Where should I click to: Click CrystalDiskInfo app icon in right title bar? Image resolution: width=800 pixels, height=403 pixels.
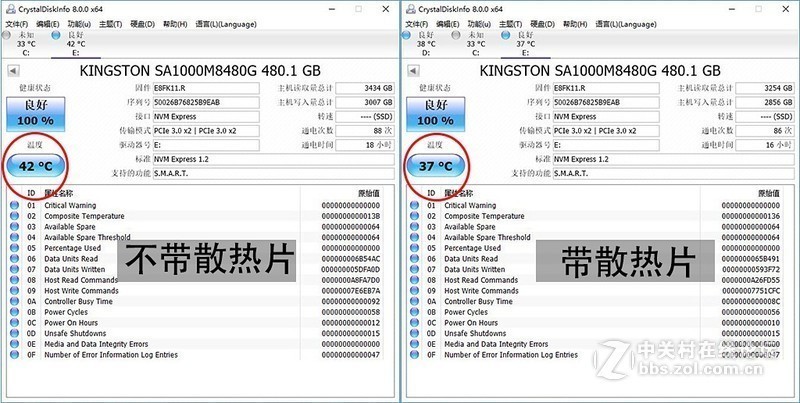pyautogui.click(x=410, y=9)
